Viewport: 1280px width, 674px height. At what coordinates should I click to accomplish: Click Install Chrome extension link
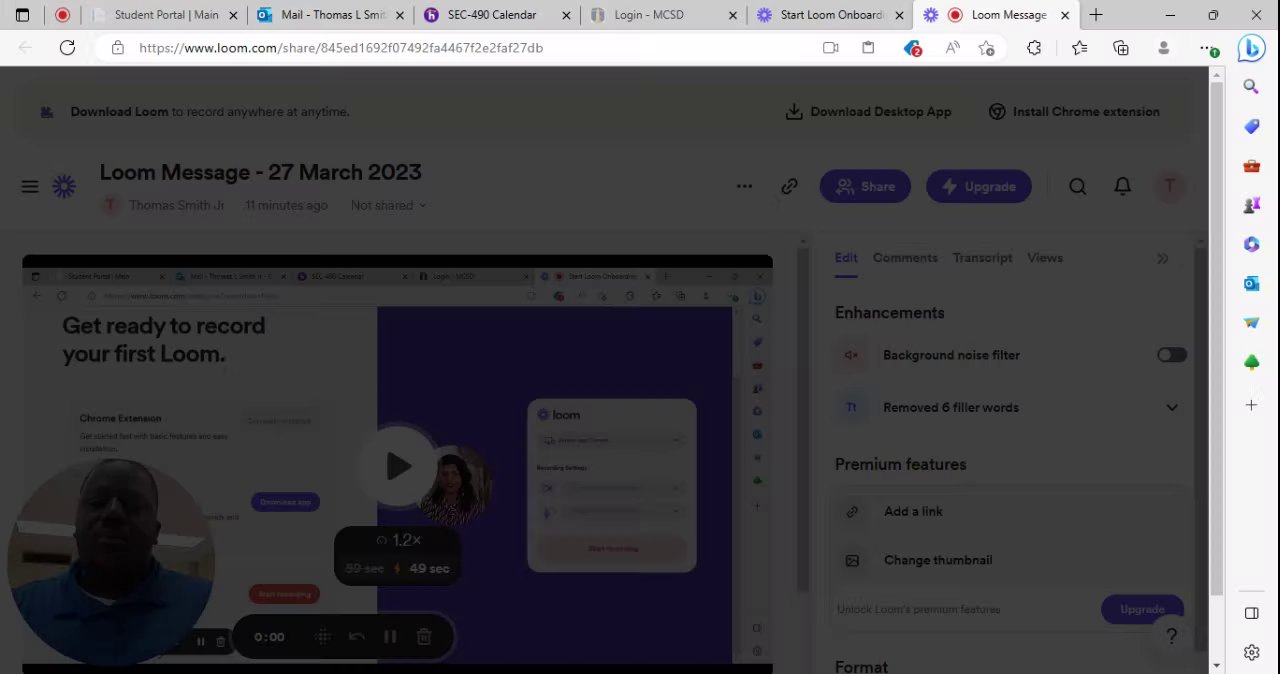click(x=1074, y=112)
